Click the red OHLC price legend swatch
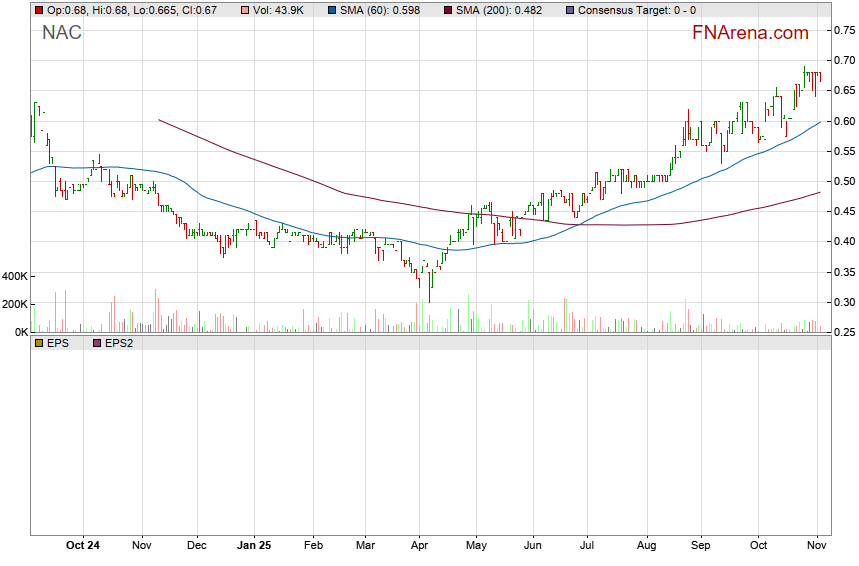Screen dimensions: 859x566 39,10
